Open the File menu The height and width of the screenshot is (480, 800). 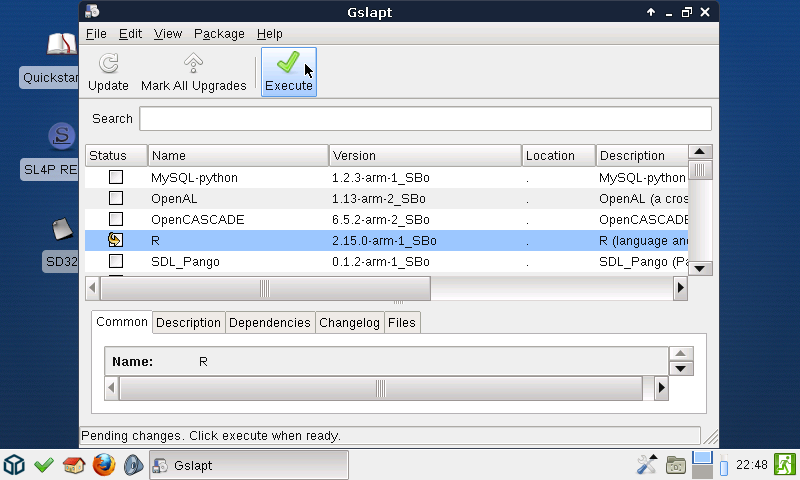[96, 34]
